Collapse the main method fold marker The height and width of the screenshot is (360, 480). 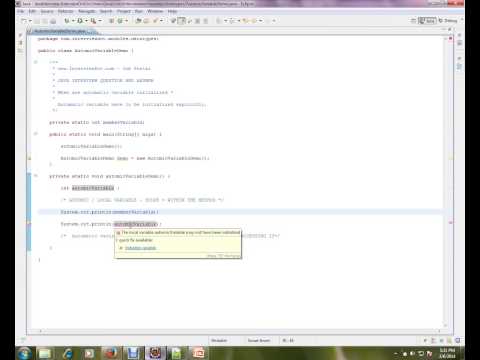coord(36,134)
